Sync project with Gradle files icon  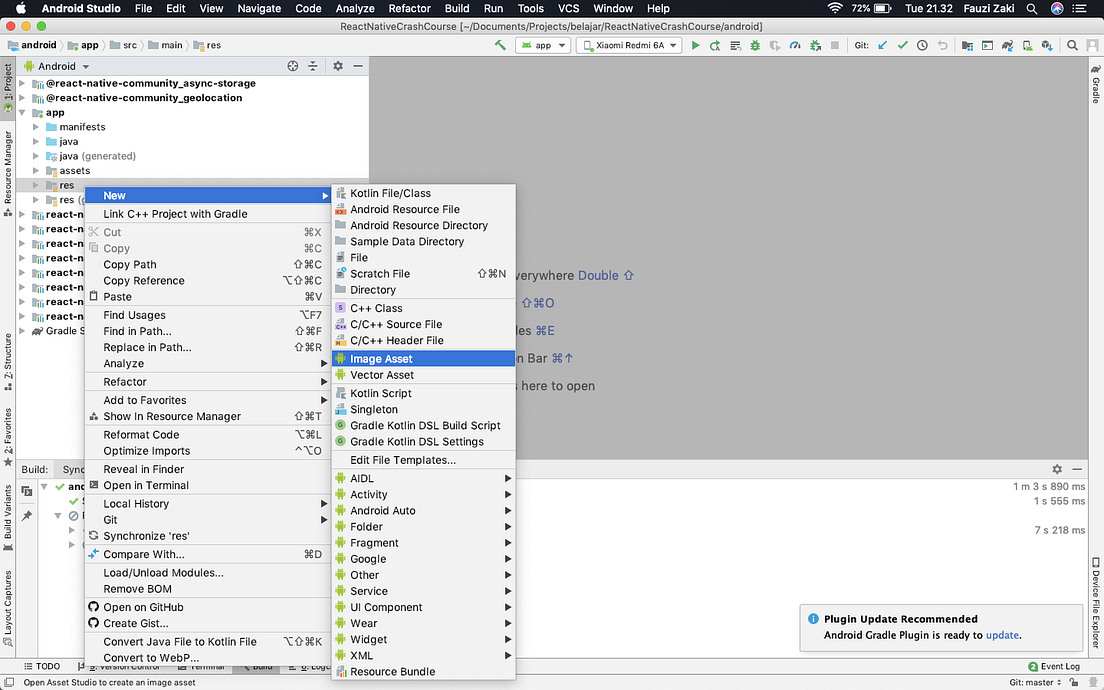coord(1007,45)
